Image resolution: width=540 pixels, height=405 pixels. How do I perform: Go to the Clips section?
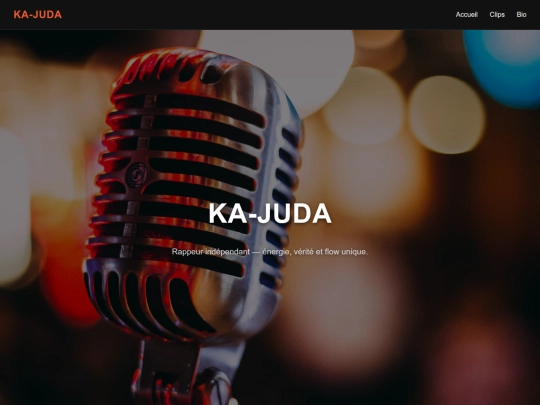pos(497,14)
